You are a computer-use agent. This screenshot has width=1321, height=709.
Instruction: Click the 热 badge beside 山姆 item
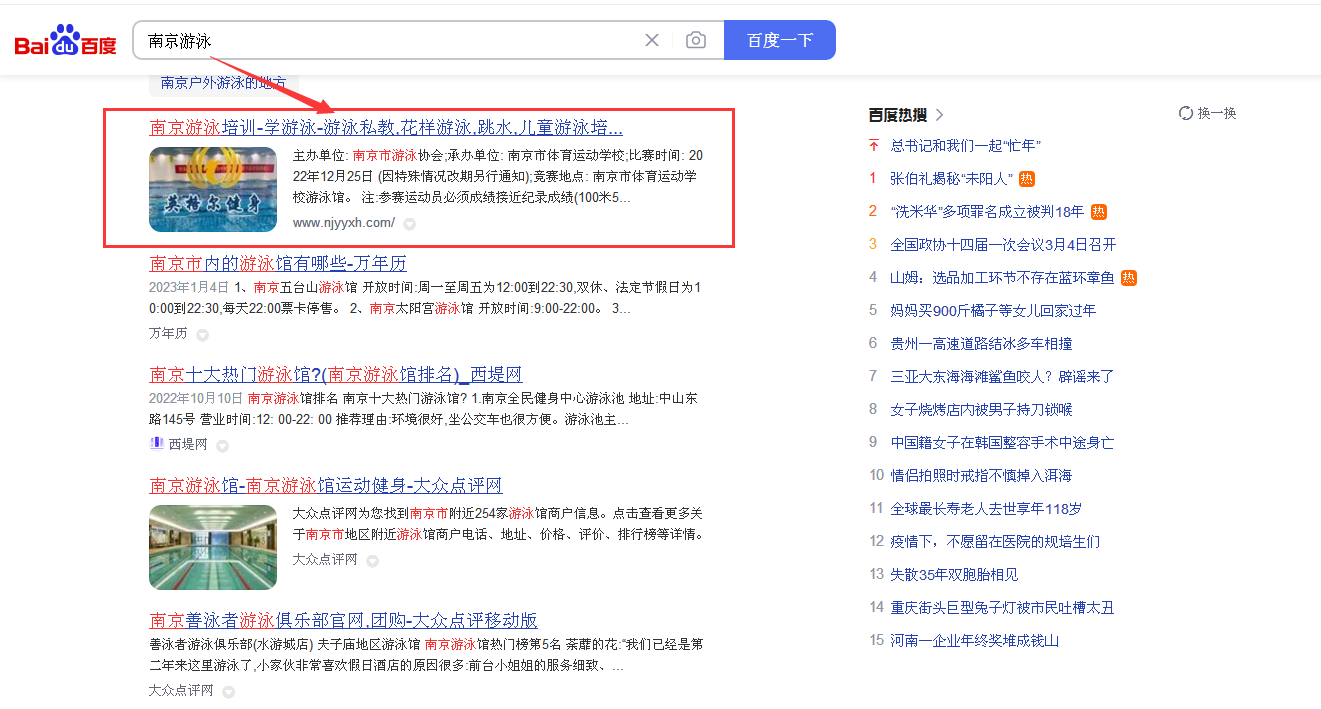(x=1129, y=278)
